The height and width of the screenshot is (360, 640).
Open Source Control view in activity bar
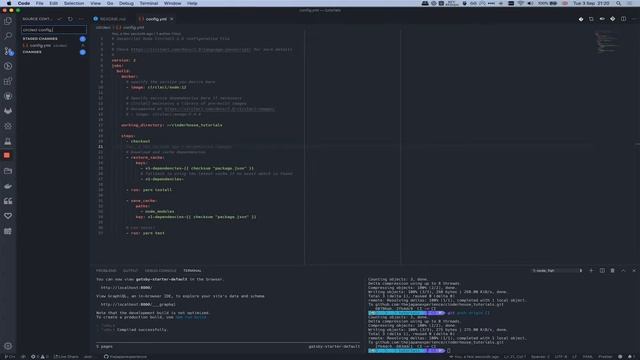point(8,51)
